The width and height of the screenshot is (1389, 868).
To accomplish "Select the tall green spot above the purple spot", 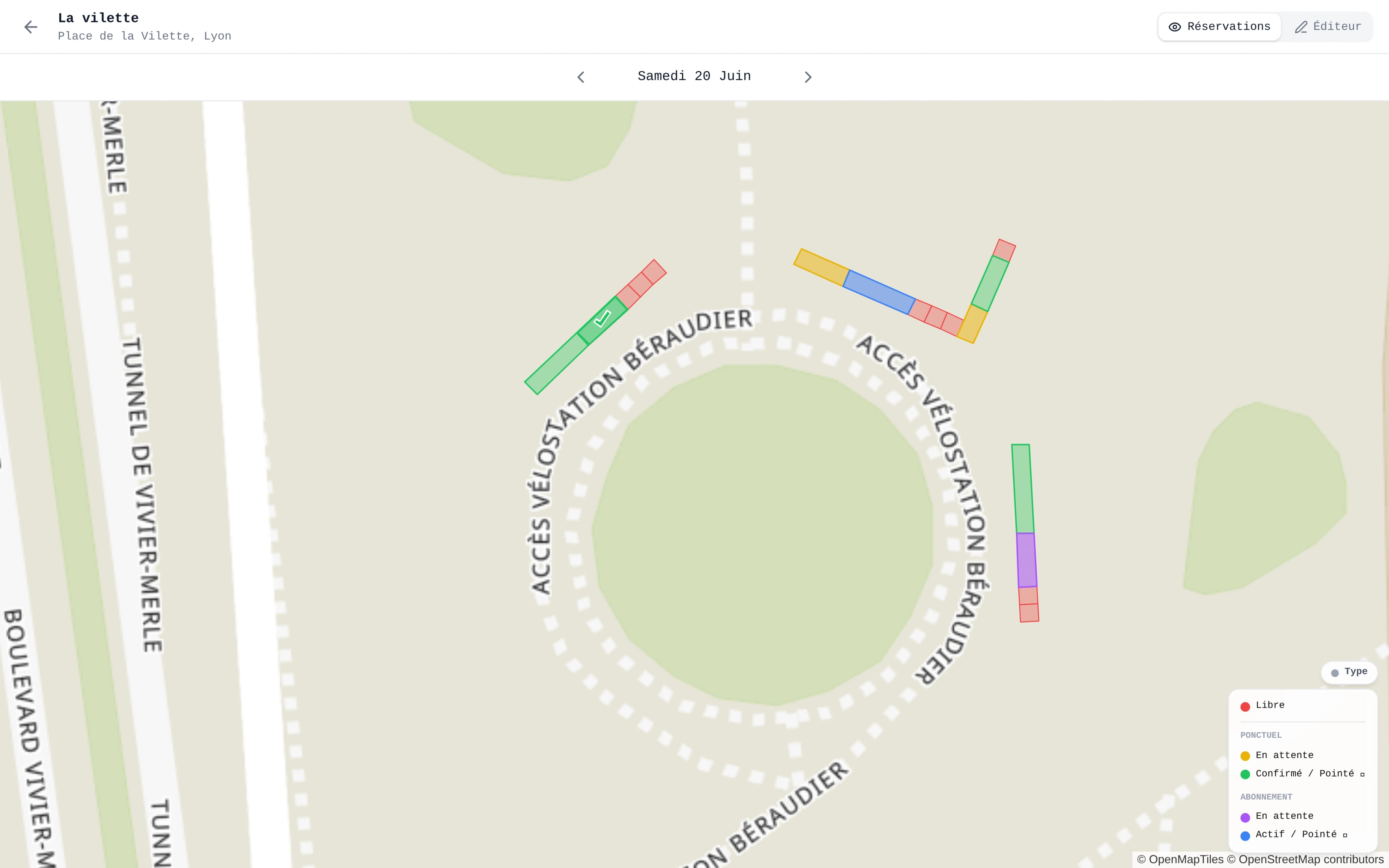I will pyautogui.click(x=1023, y=489).
